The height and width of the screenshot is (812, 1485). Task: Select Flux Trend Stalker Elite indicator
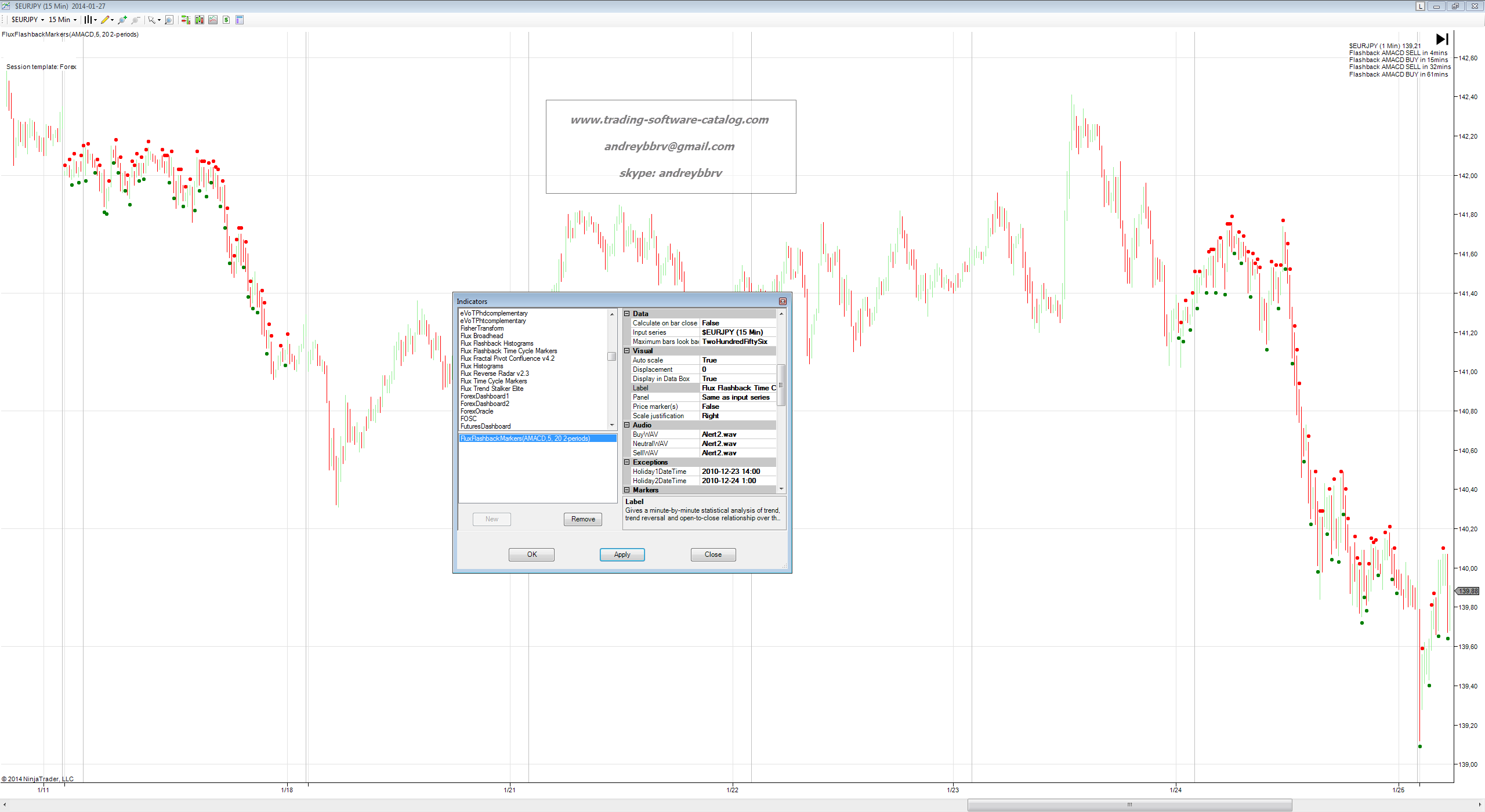(x=492, y=389)
